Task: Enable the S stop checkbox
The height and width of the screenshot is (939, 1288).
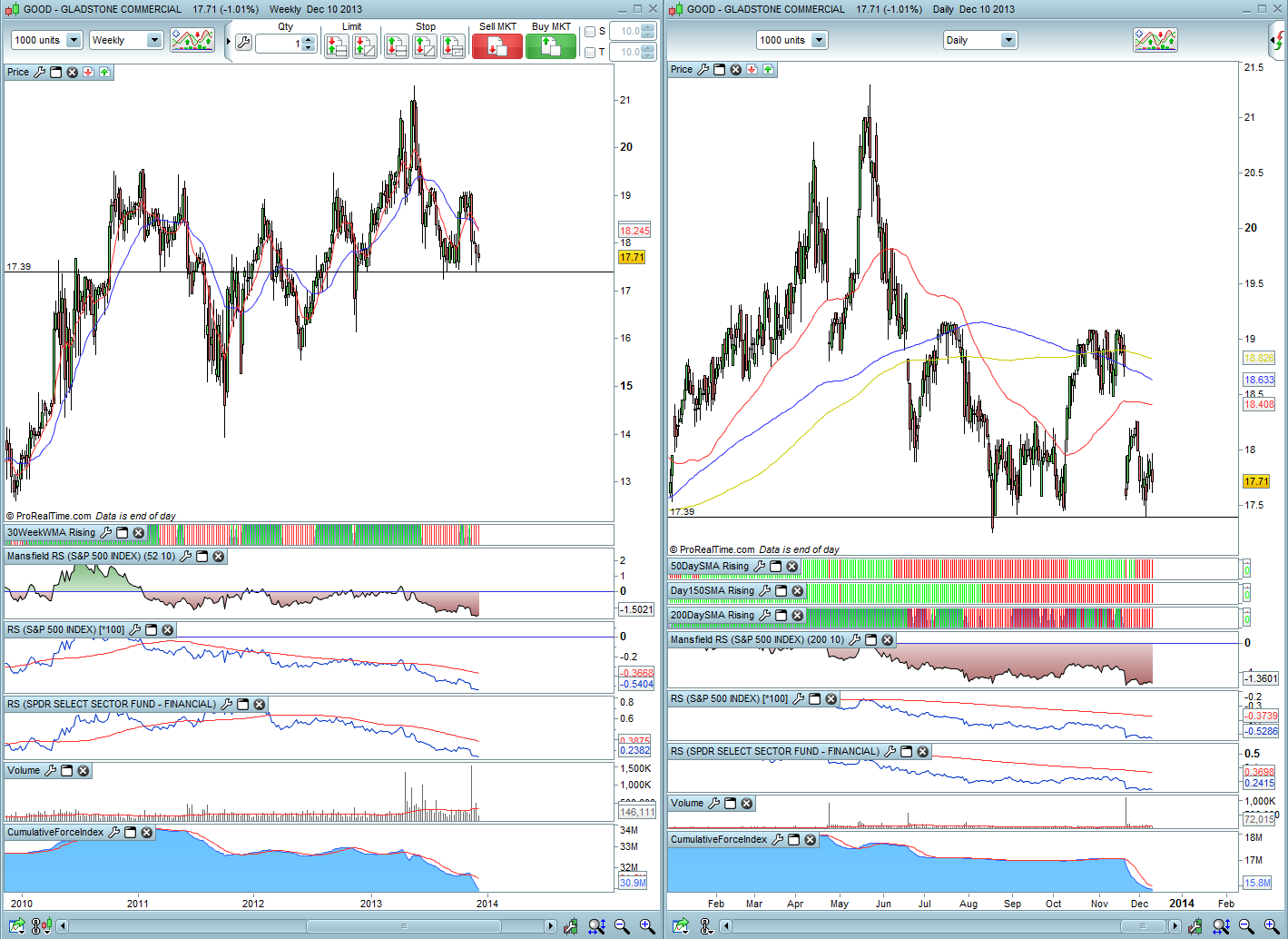Action: 590,32
